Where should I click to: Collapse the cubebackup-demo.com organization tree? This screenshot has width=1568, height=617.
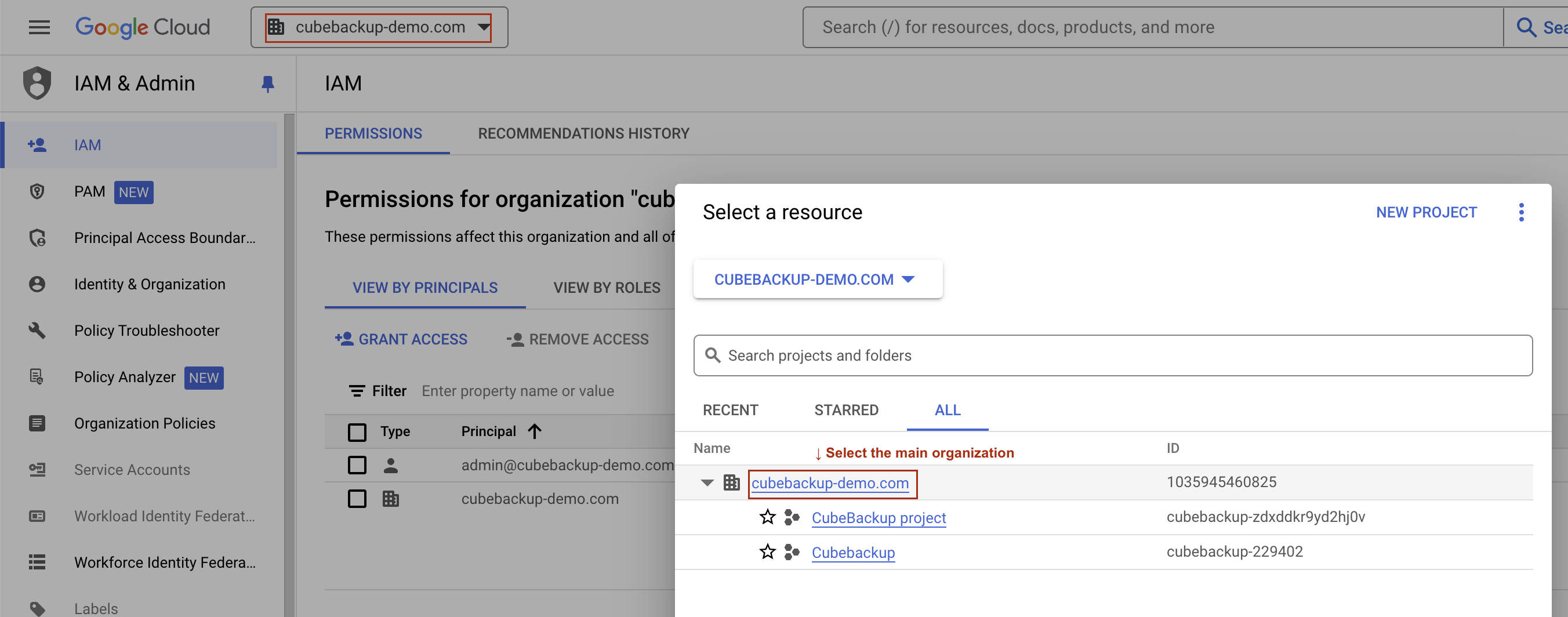pos(707,483)
